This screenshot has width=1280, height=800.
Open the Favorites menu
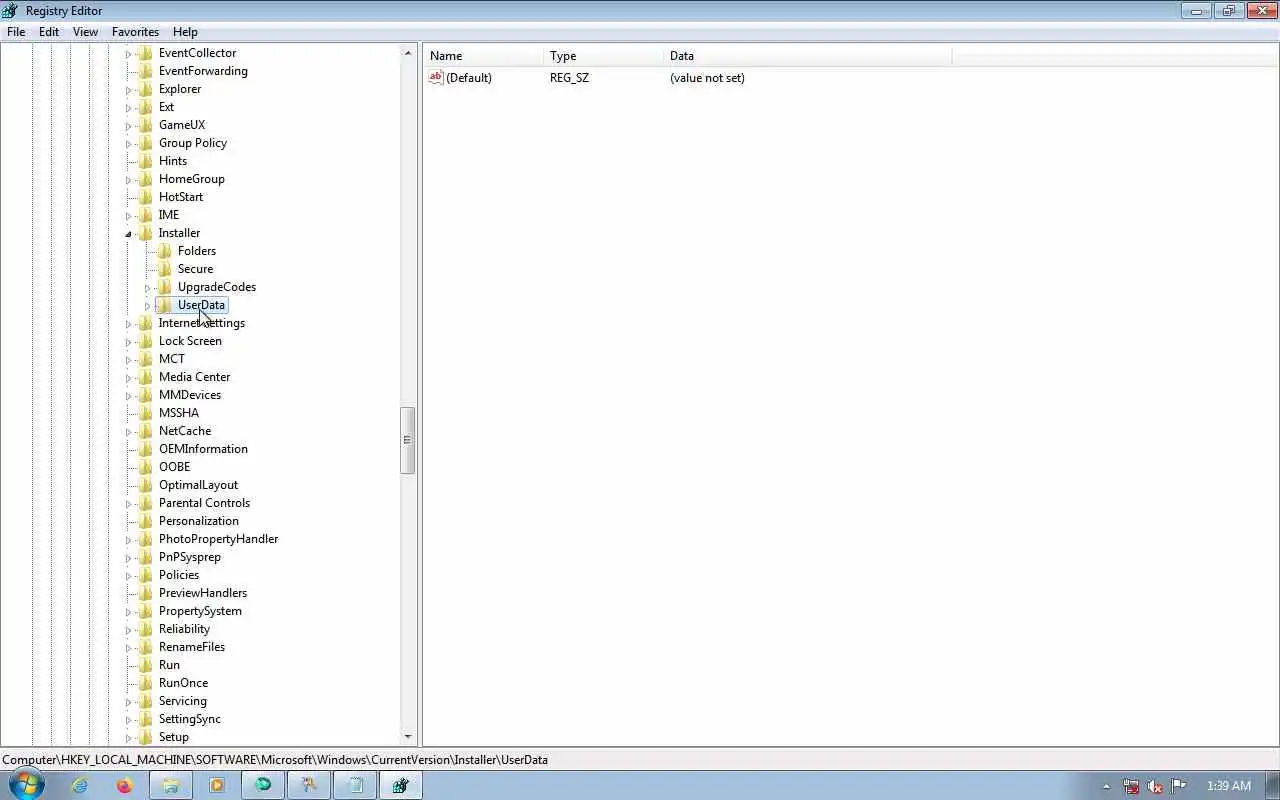pyautogui.click(x=135, y=31)
